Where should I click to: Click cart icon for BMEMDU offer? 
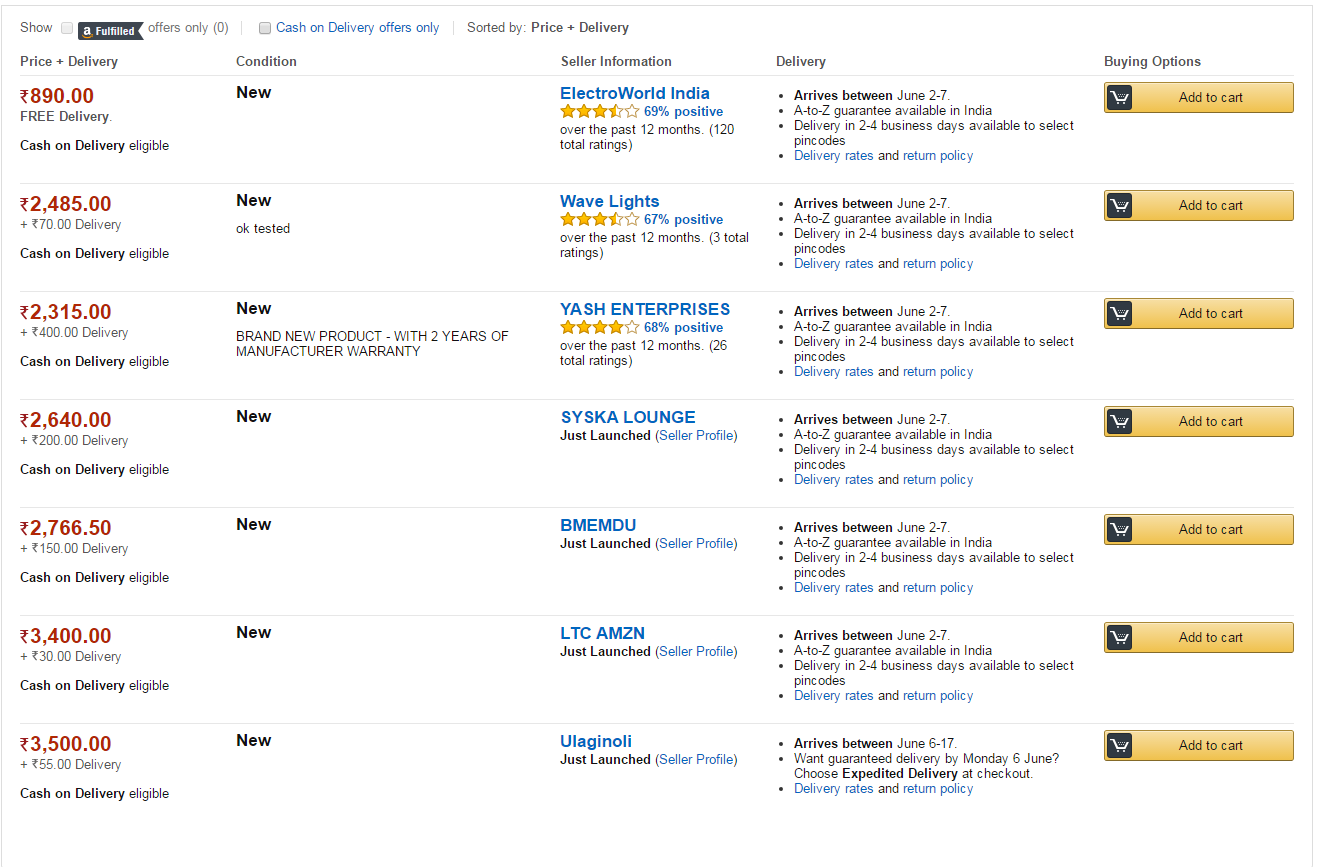click(x=1120, y=529)
